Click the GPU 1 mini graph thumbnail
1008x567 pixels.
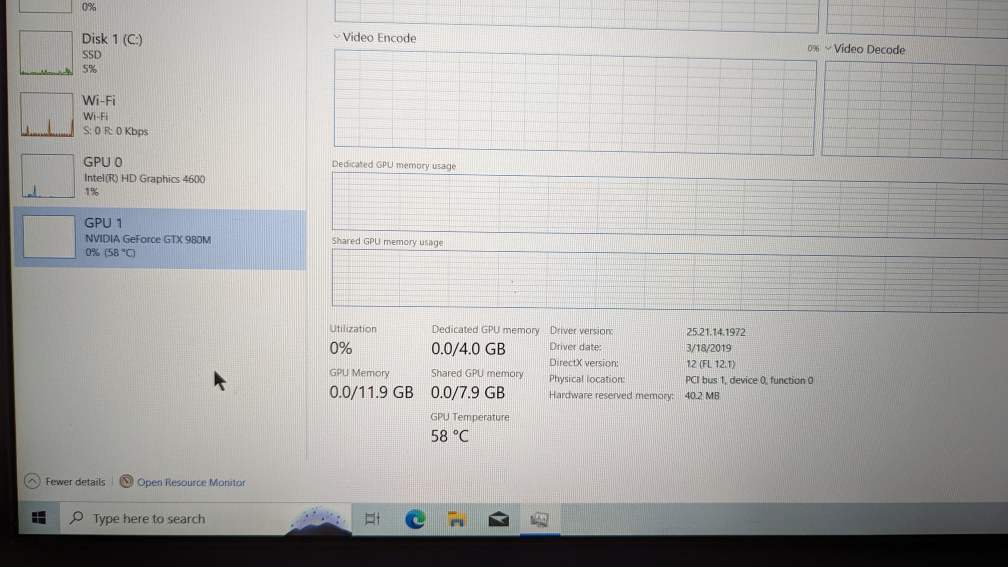point(49,237)
